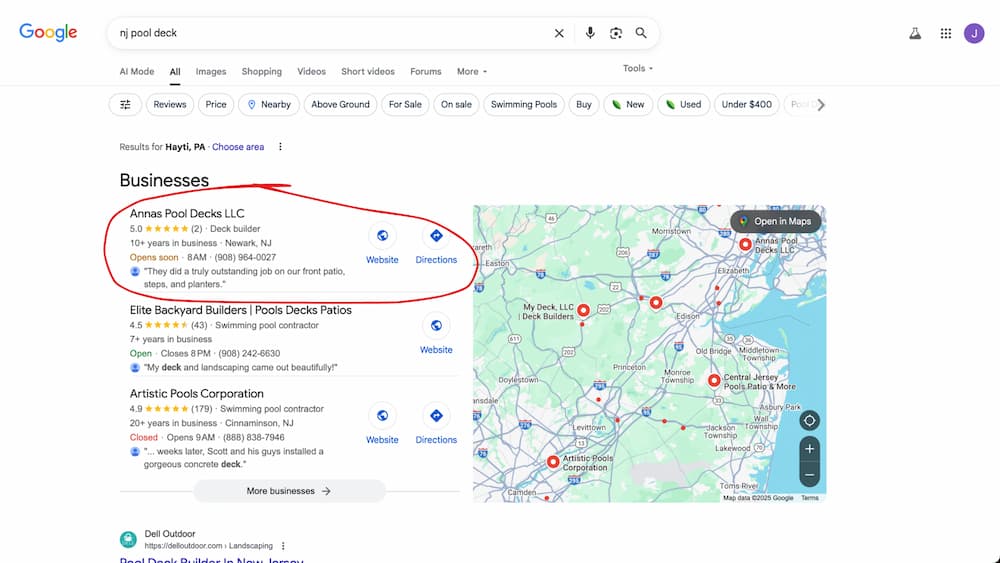
Task: Focus the search field with nj pool deck
Action: [328, 33]
